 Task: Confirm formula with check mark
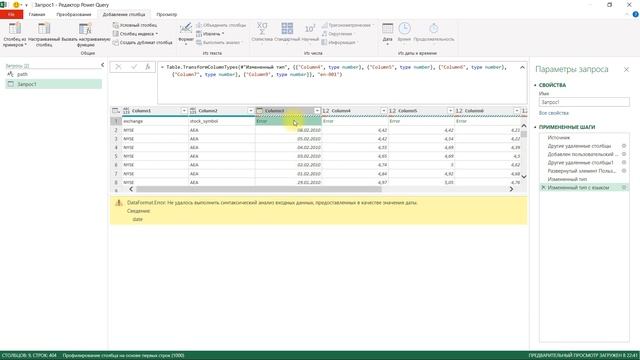[134, 67]
